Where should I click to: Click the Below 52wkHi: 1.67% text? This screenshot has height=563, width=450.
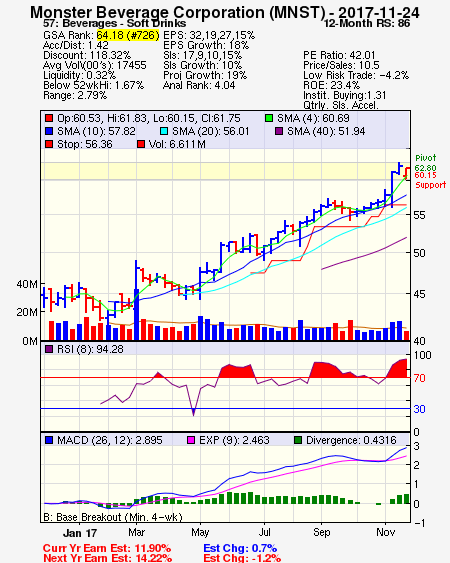(93, 85)
